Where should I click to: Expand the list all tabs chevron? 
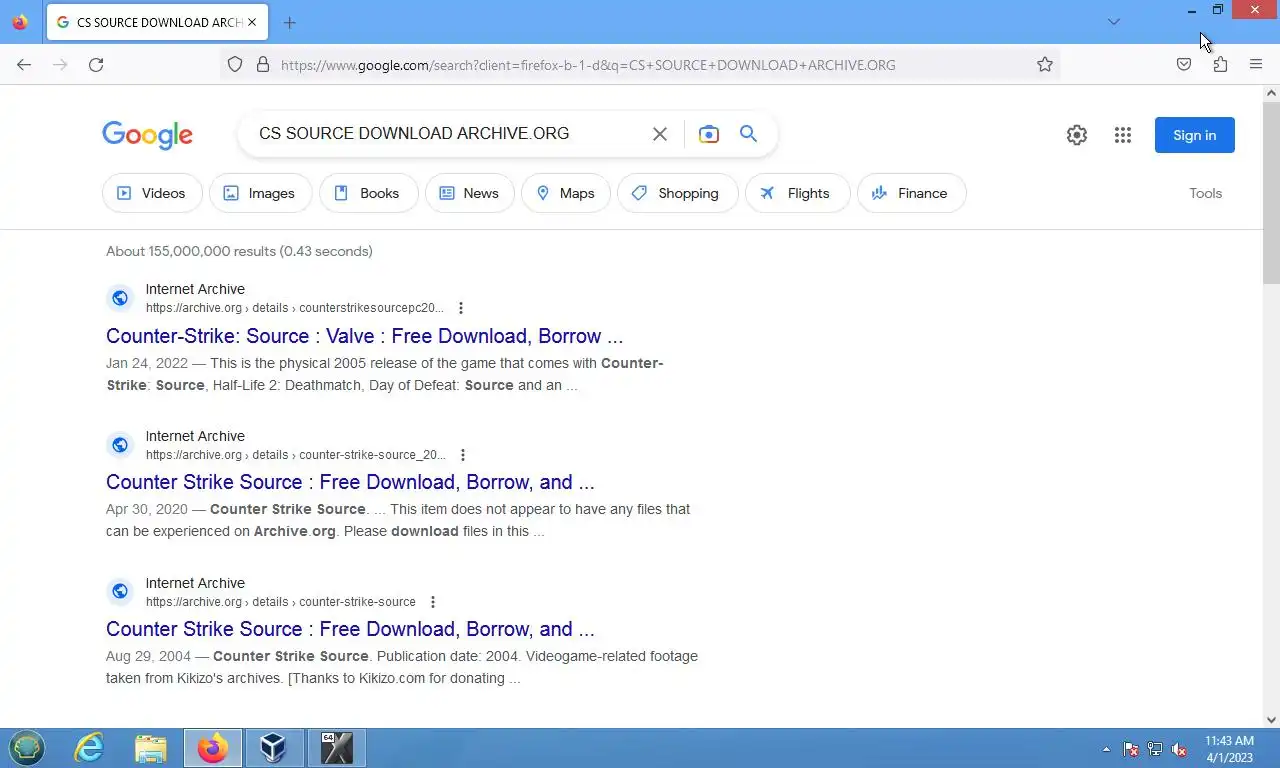click(x=1114, y=22)
